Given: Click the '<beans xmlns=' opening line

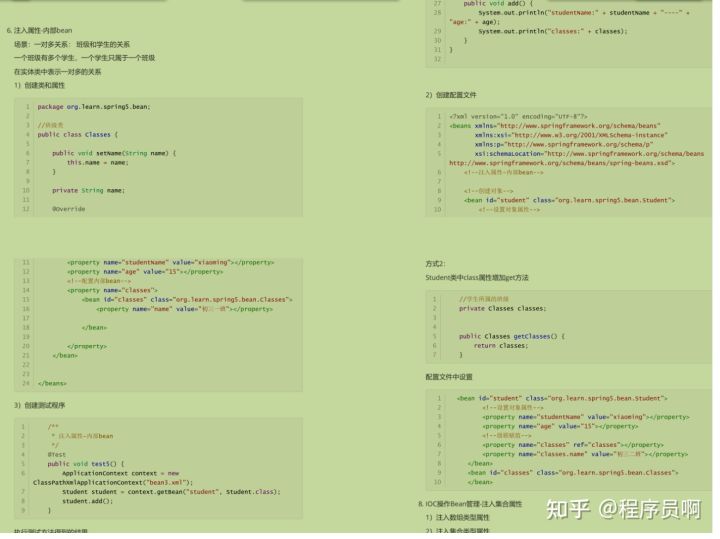Looking at the screenshot, I should (555, 125).
